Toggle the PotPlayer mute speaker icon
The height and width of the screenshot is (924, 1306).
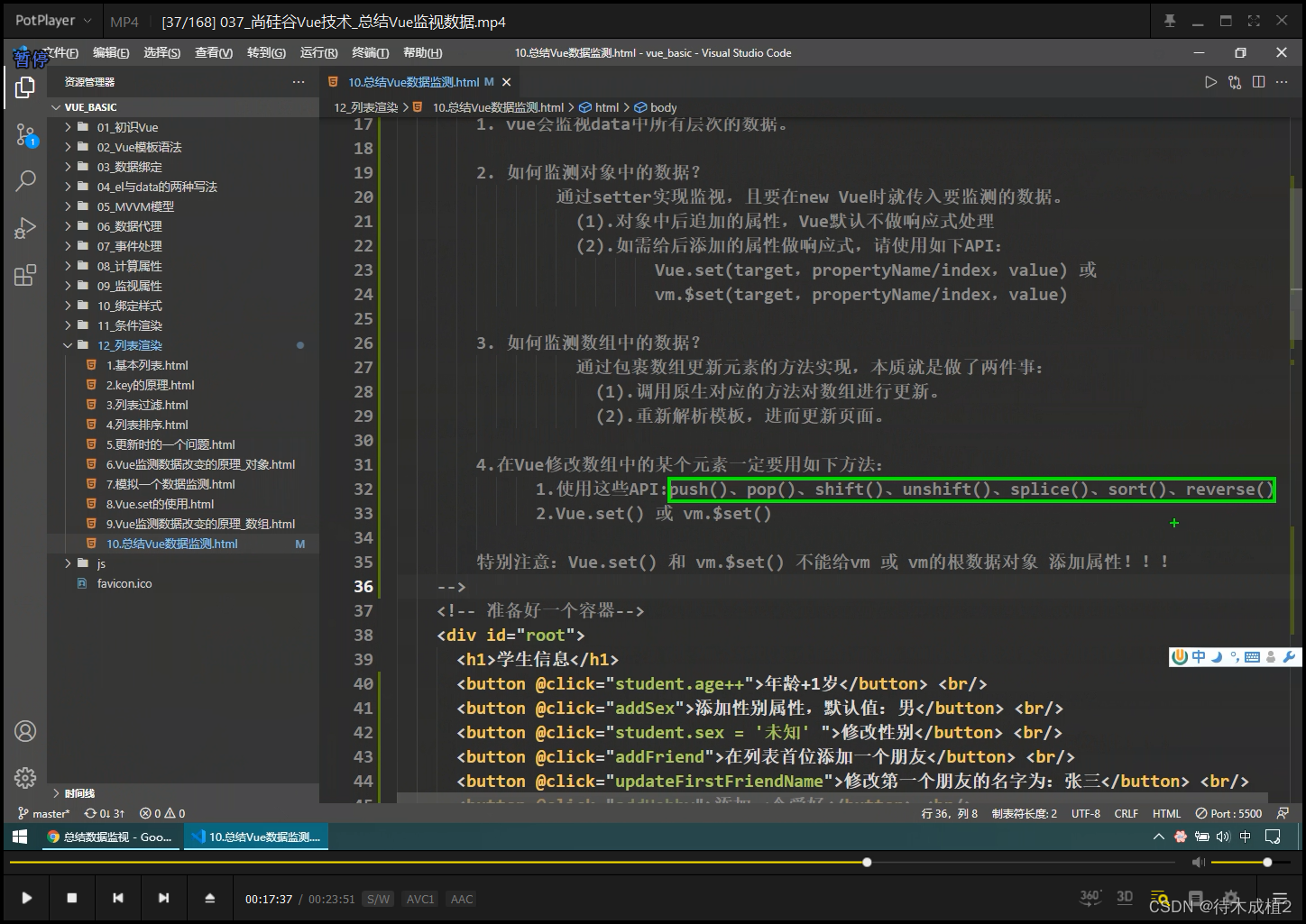pos(1198,863)
